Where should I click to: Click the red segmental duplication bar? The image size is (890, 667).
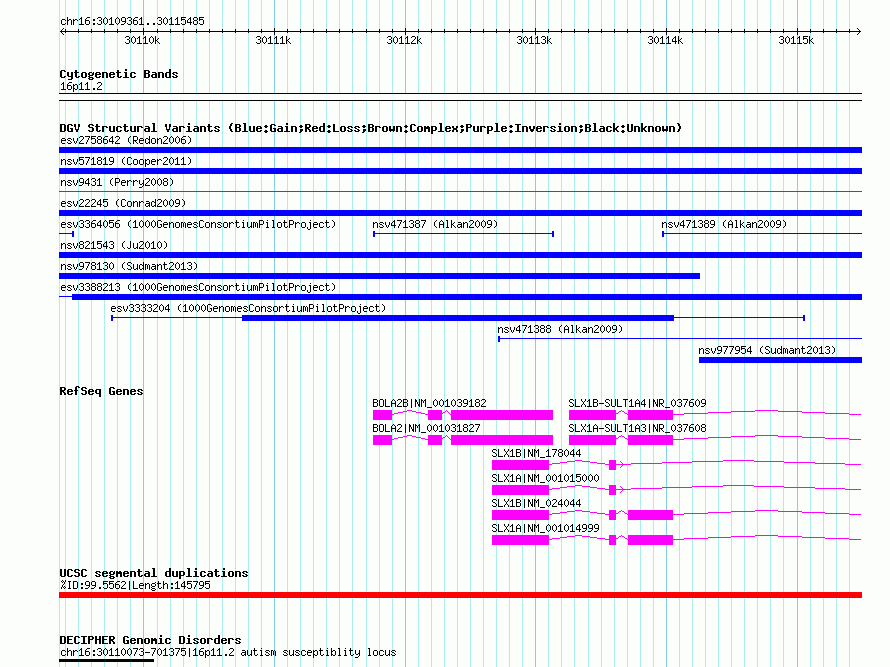(460, 595)
